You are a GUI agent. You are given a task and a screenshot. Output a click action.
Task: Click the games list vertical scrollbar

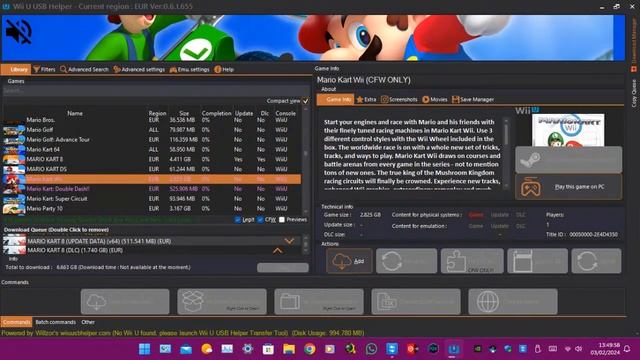pos(306,160)
